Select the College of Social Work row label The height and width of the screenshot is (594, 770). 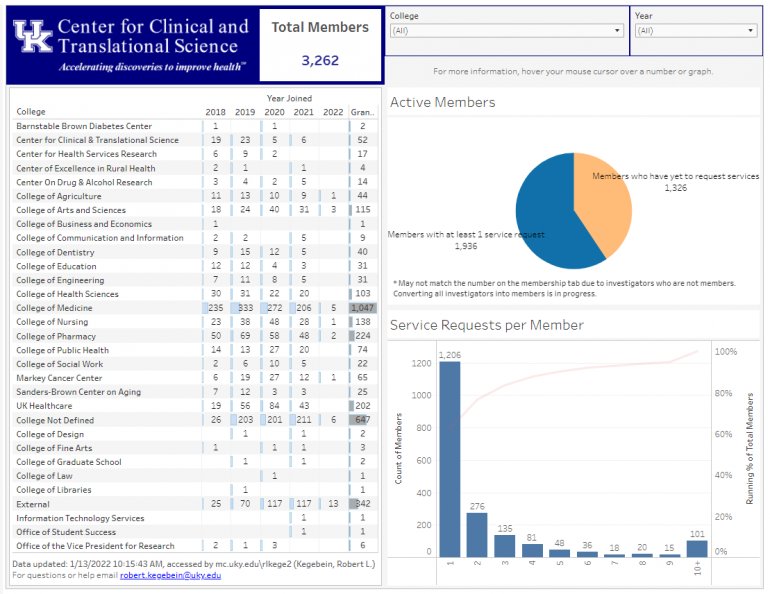pyautogui.click(x=59, y=364)
